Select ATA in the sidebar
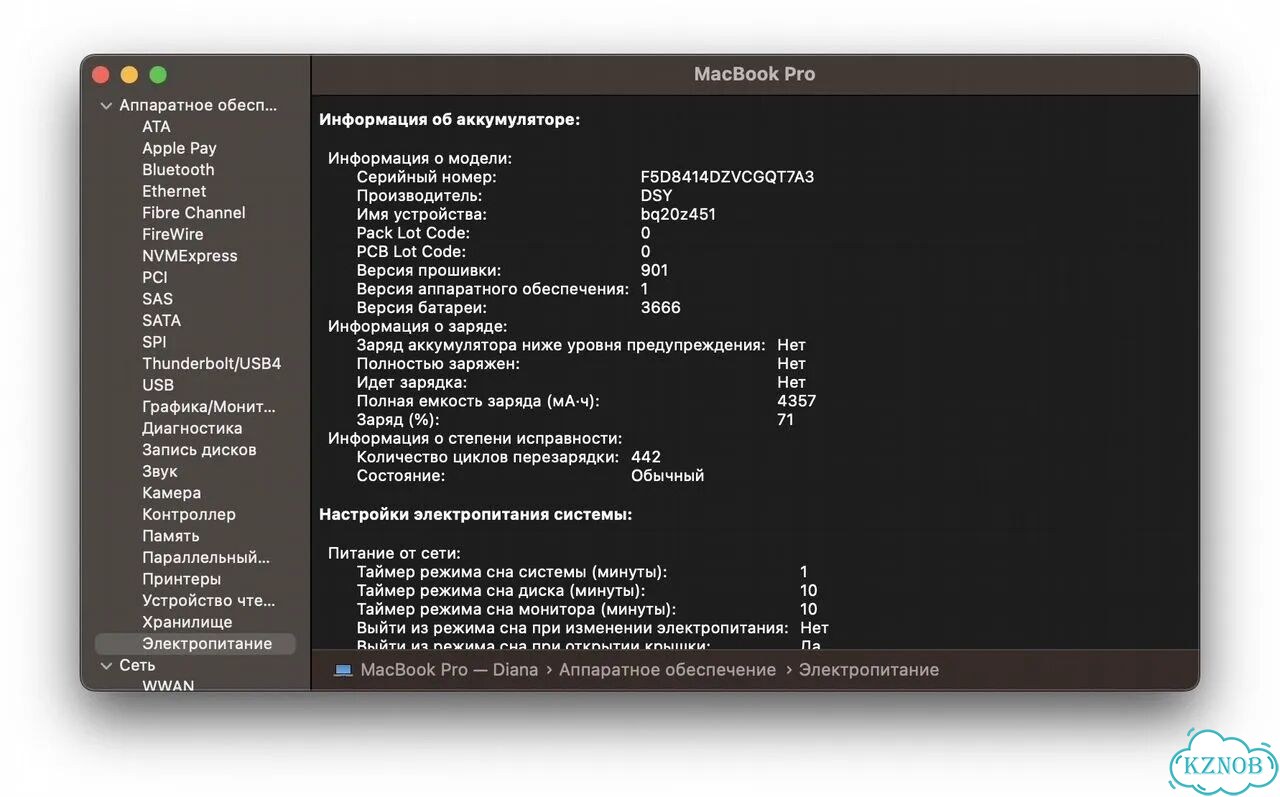Image resolution: width=1280 pixels, height=797 pixels. (x=156, y=126)
